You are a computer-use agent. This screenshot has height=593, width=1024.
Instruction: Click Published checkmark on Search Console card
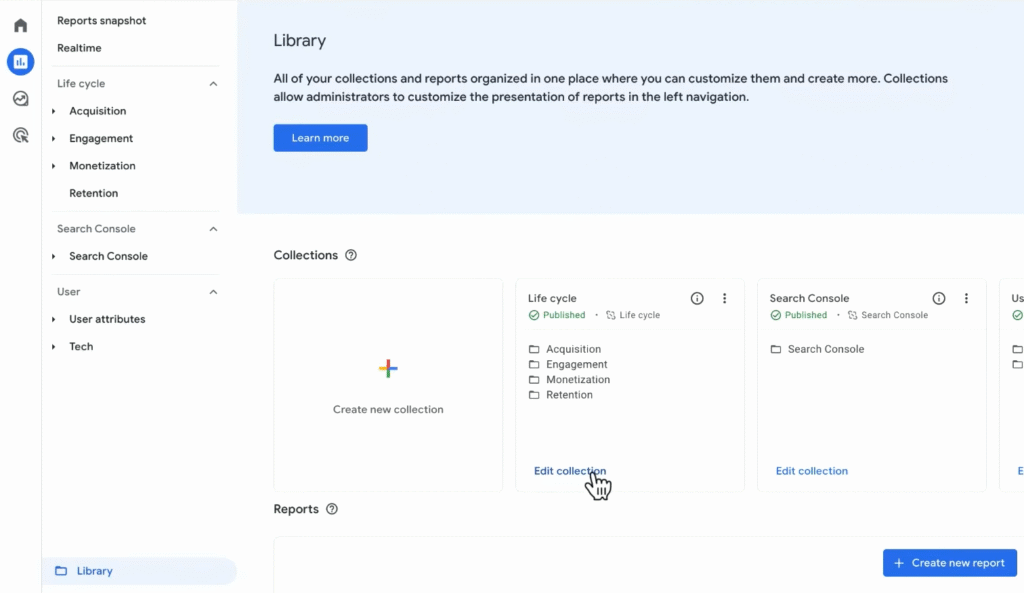[x=775, y=315]
